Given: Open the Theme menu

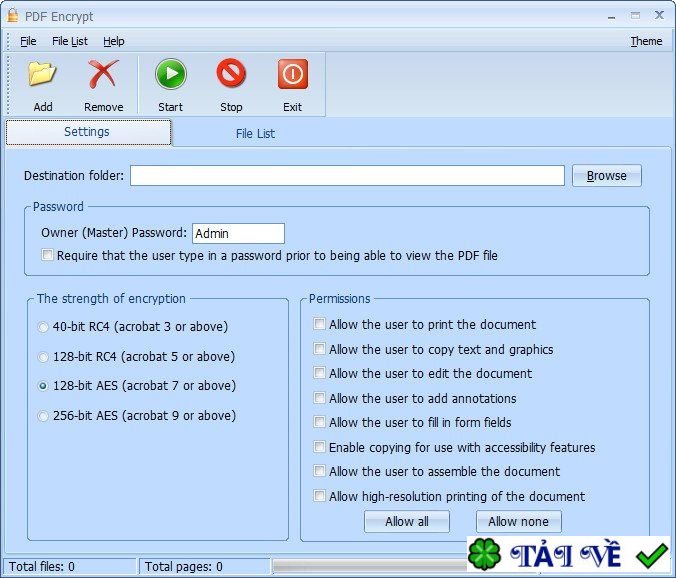Looking at the screenshot, I should (646, 41).
